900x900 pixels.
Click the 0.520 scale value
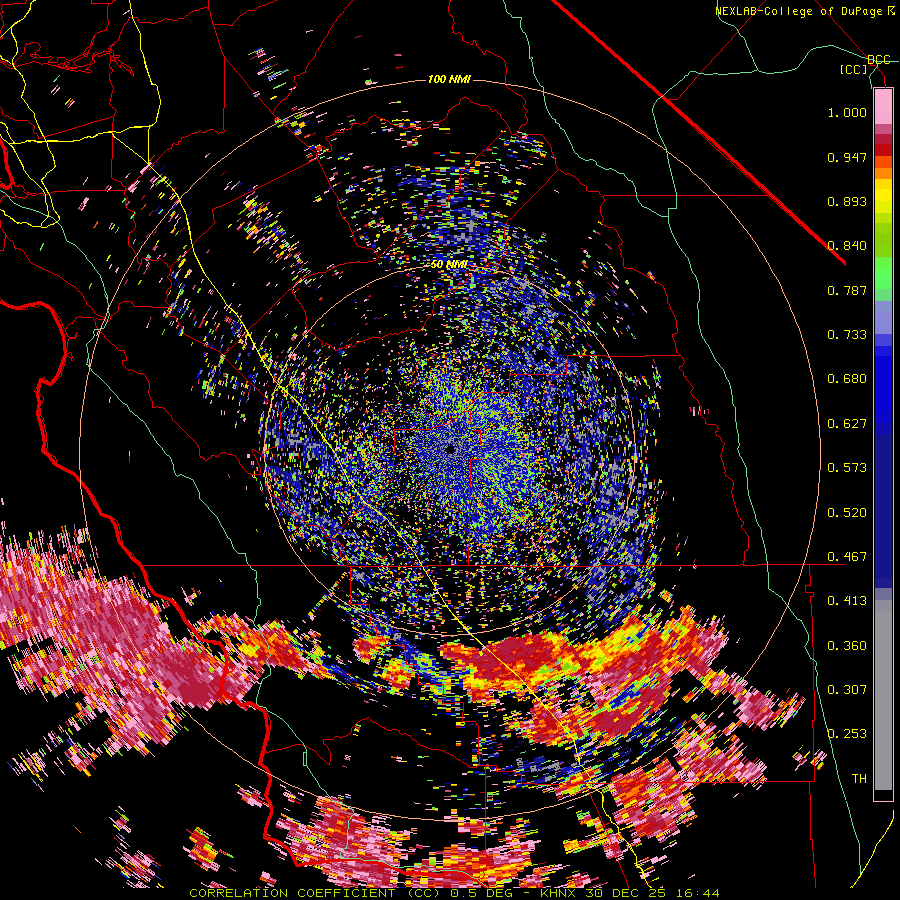(x=847, y=513)
